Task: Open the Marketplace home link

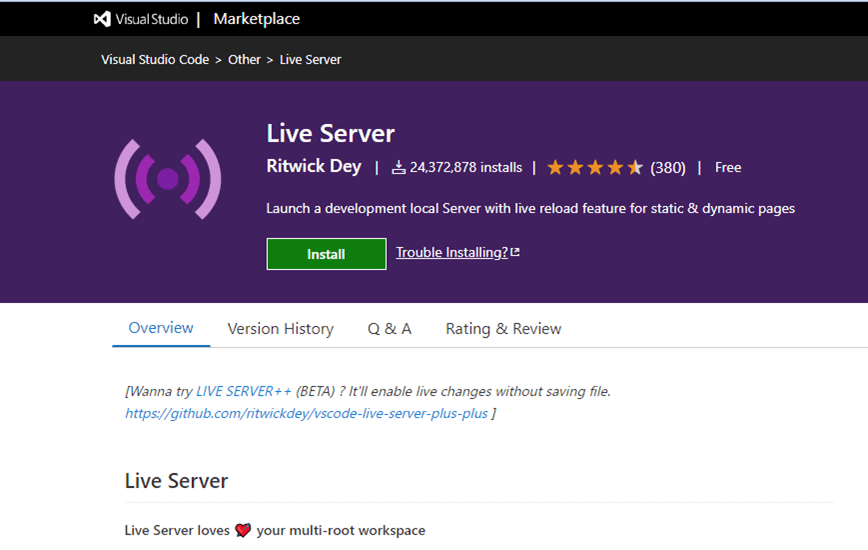Action: [x=256, y=19]
